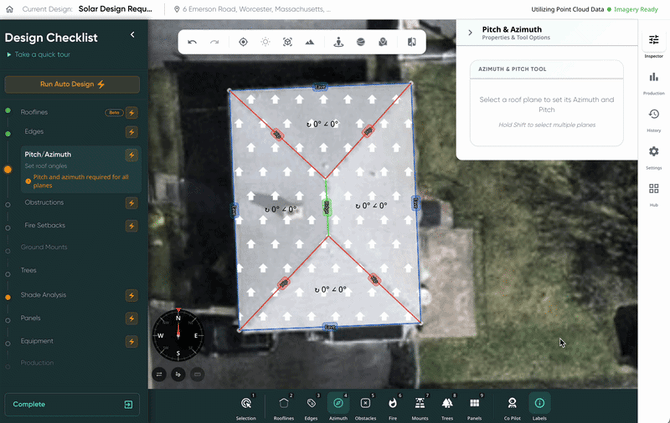Image resolution: width=670 pixels, height=423 pixels.
Task: Open the Trees checklist step
Action: tap(28, 270)
